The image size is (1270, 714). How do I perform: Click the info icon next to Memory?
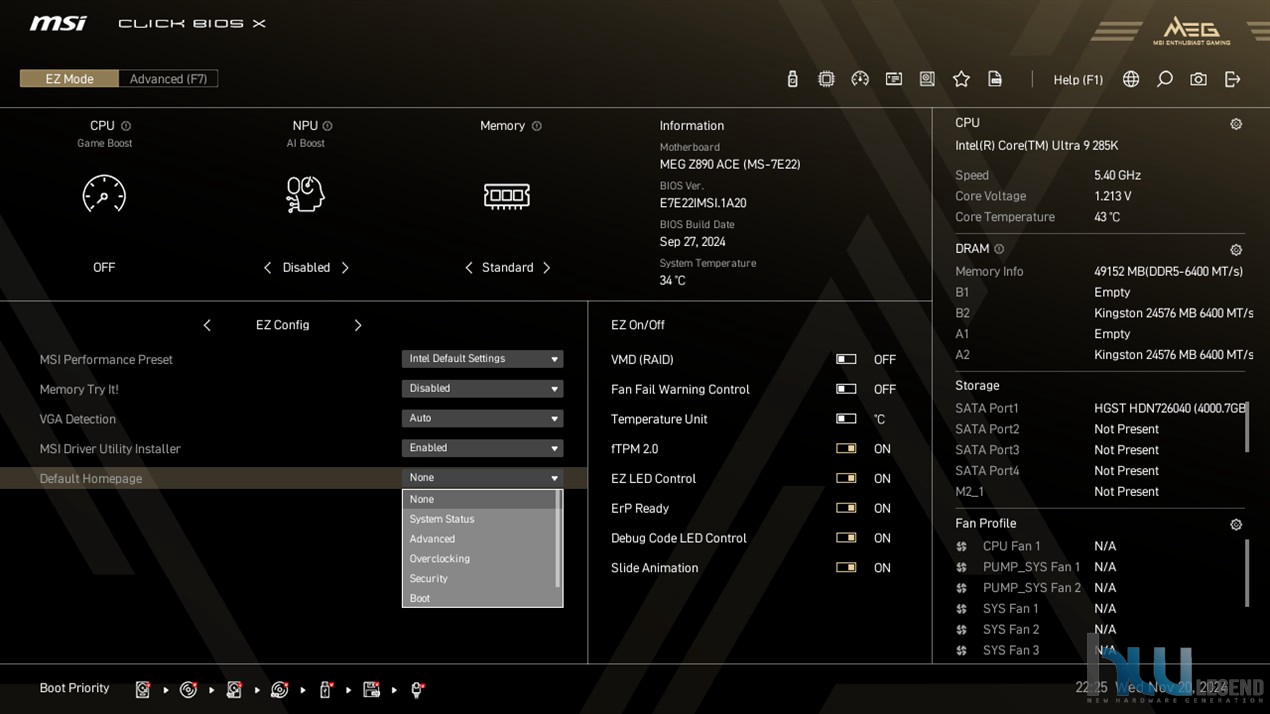[537, 126]
